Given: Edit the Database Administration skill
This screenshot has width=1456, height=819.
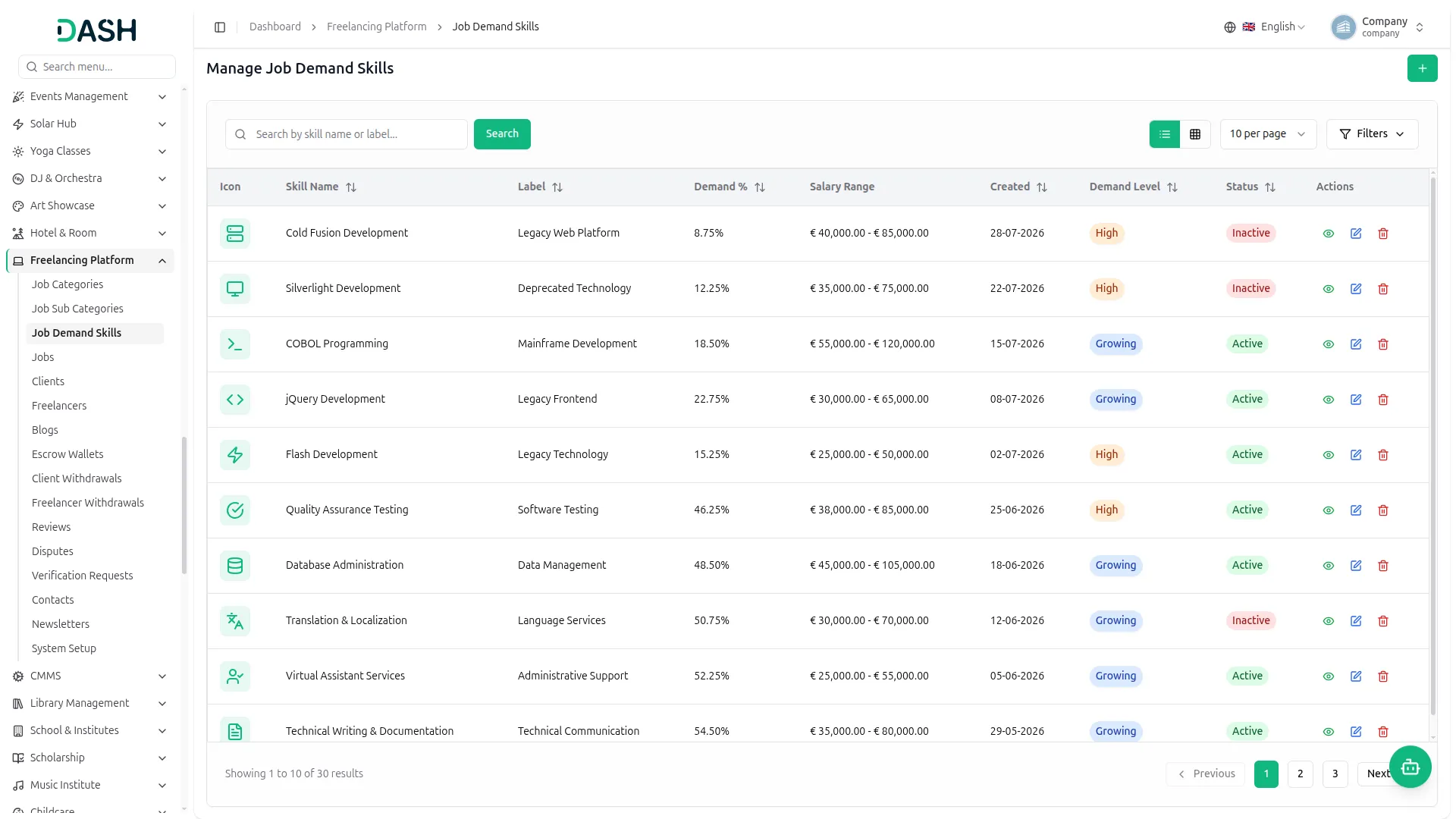Looking at the screenshot, I should (1356, 566).
